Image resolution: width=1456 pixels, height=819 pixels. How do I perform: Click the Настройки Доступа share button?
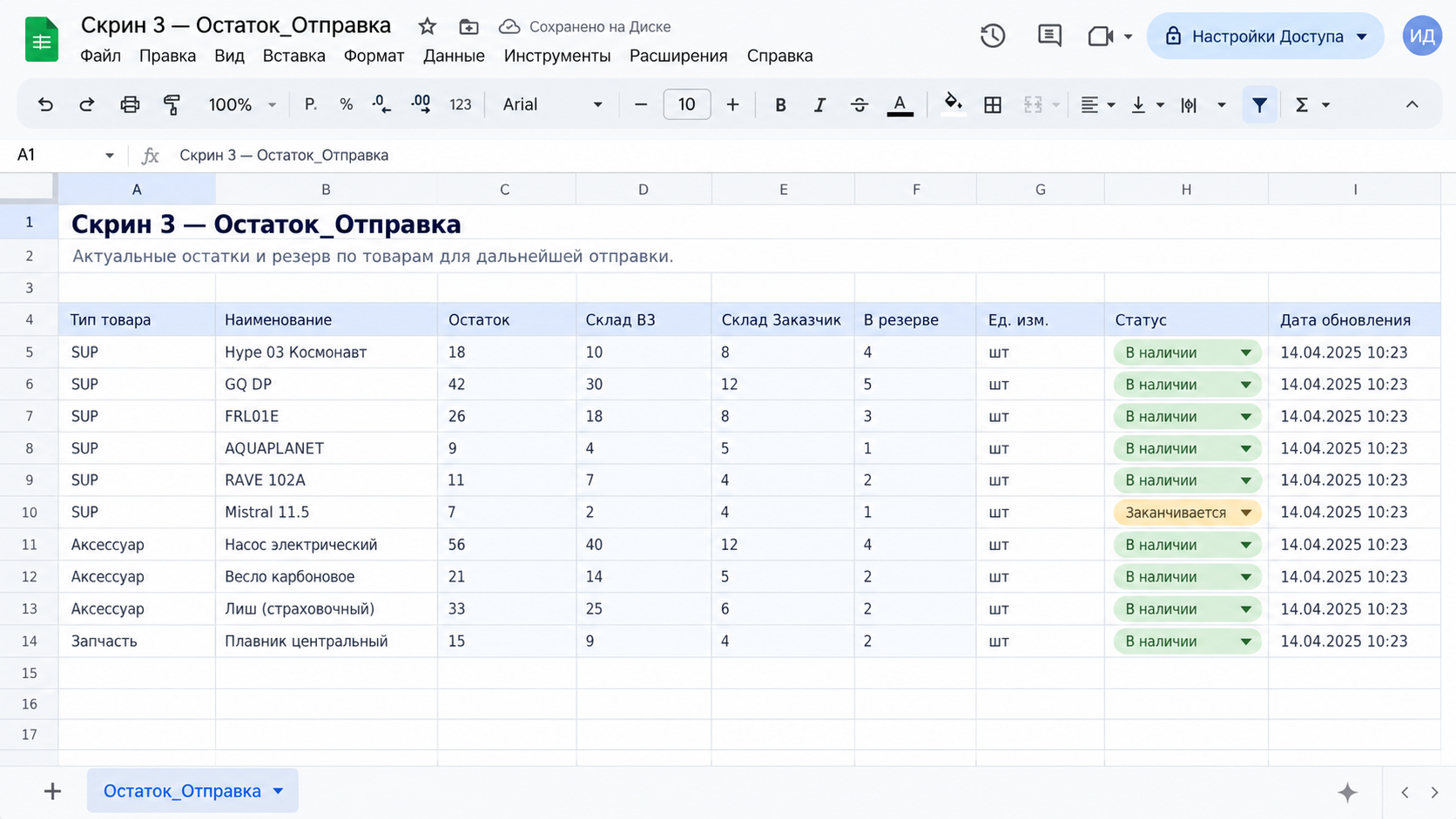pyautogui.click(x=1265, y=36)
